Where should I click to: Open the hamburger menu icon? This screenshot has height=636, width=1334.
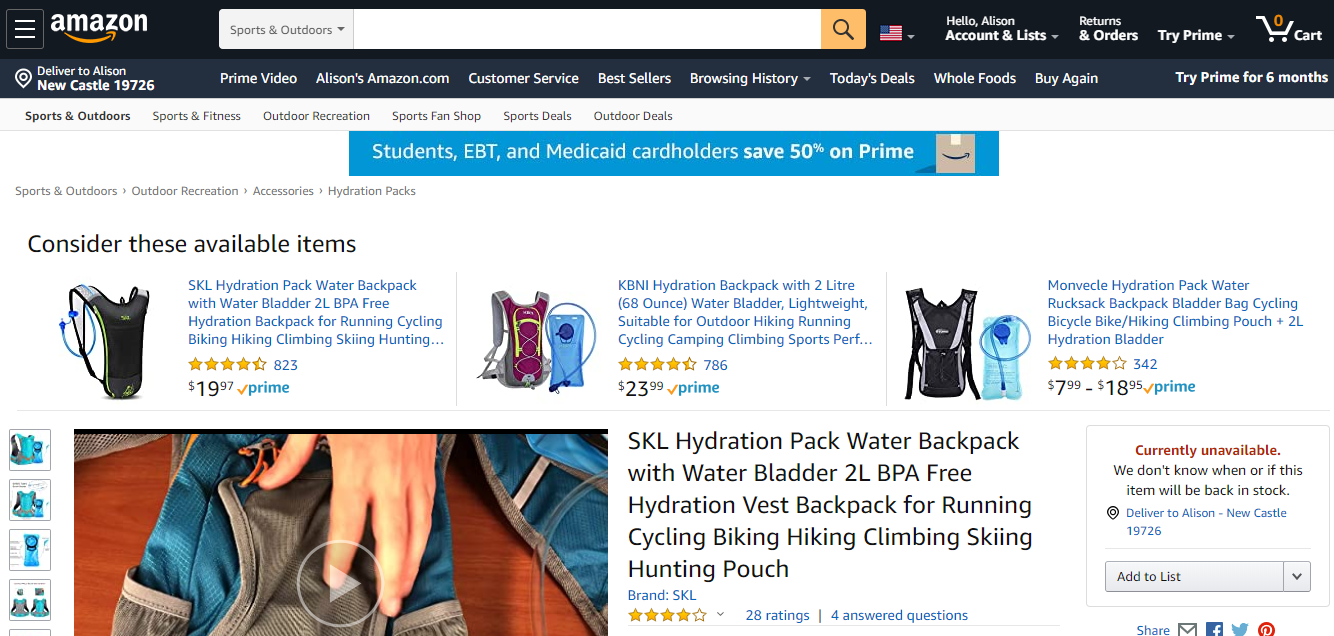[25, 29]
